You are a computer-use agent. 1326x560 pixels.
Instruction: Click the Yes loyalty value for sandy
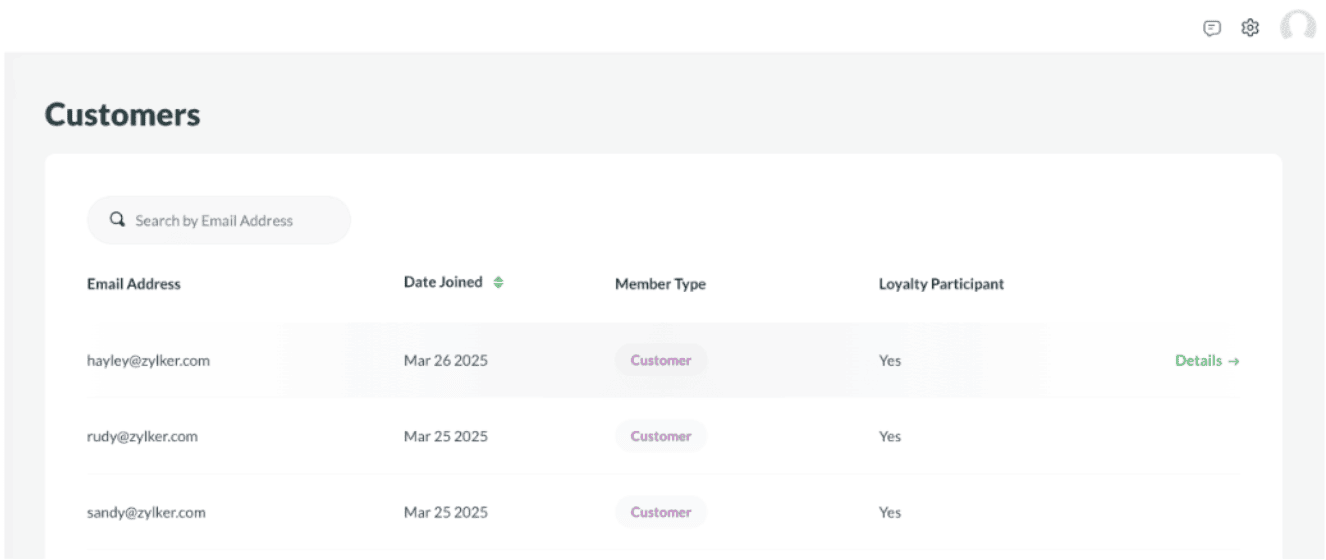point(890,513)
